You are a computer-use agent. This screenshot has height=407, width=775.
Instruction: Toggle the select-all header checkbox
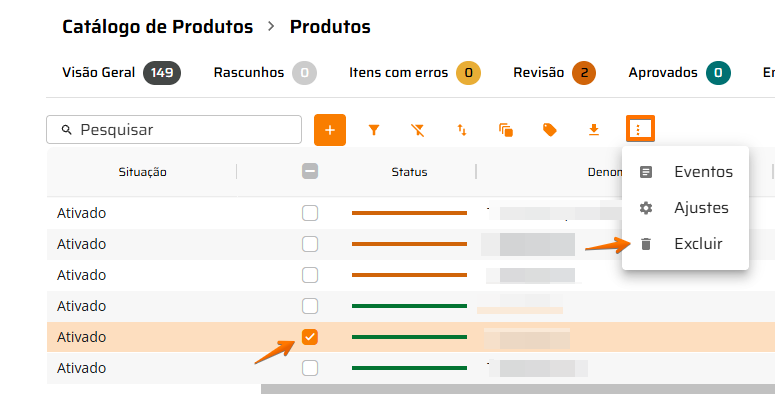point(310,172)
